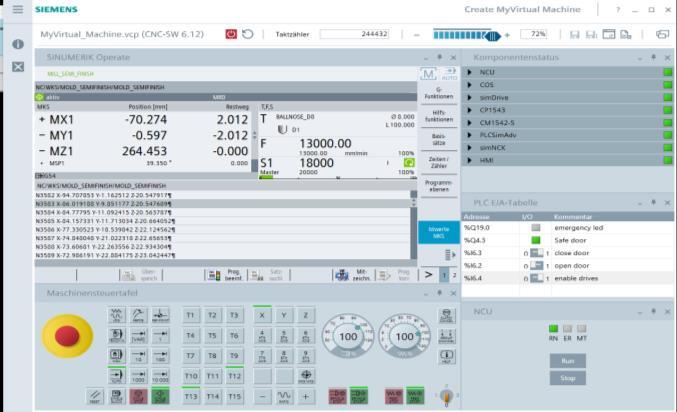Screen dimensions: 677x412
Task: Select the [VAR] increment key
Action: pyautogui.click(x=138, y=336)
